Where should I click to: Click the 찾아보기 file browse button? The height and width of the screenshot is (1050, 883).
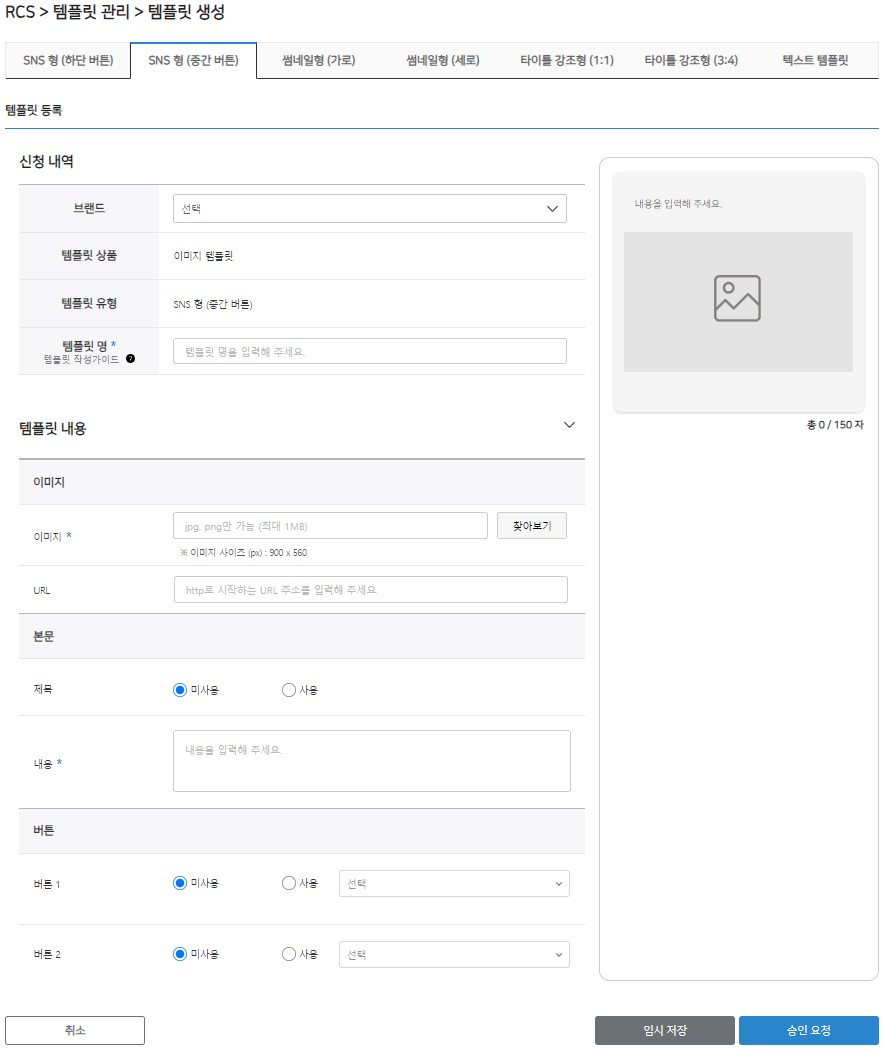coord(531,525)
